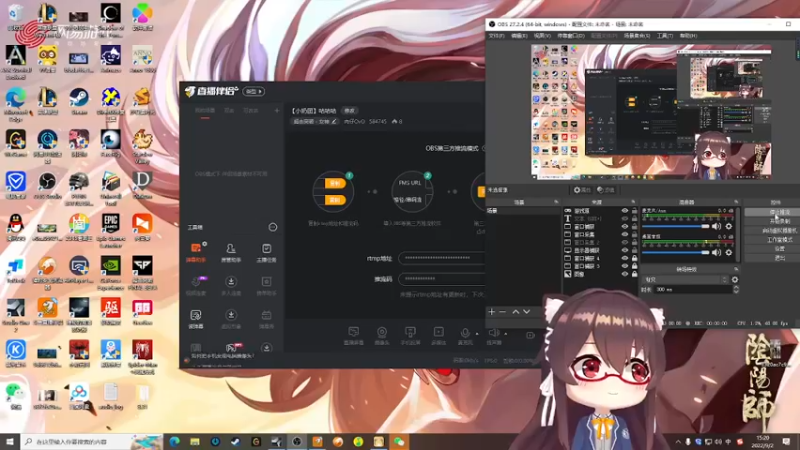Image resolution: width=800 pixels, height=450 pixels.
Task: Pop out the OBS Sources dock
Action: click(x=633, y=202)
